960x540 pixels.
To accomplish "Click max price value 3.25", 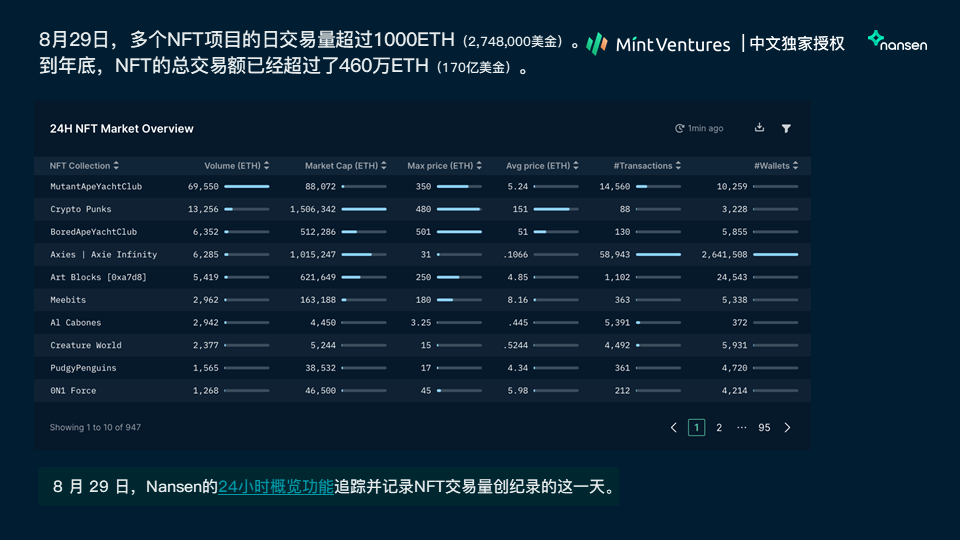I will tap(421, 322).
